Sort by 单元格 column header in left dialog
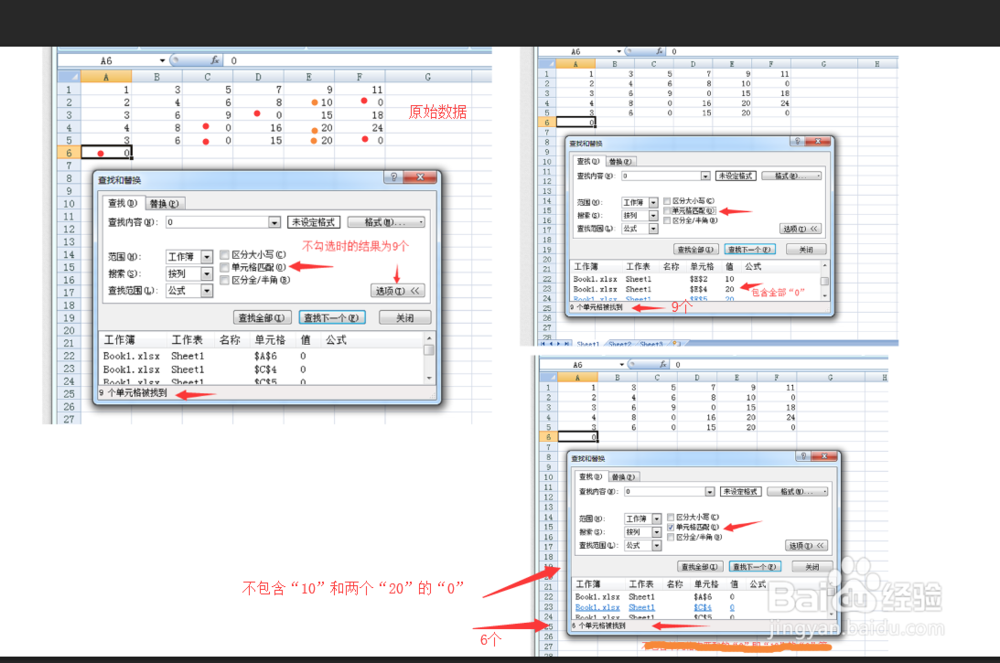 click(x=270, y=340)
